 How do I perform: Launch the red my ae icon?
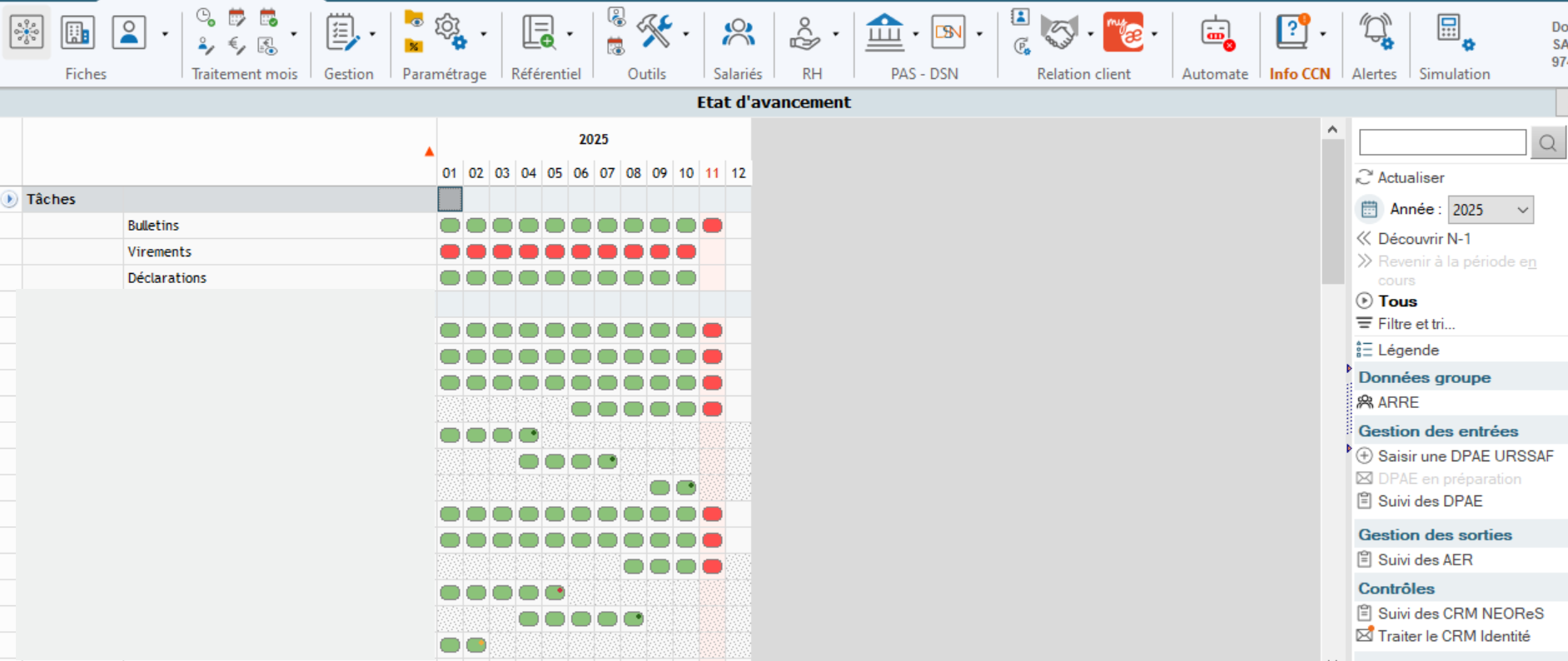tap(1123, 32)
